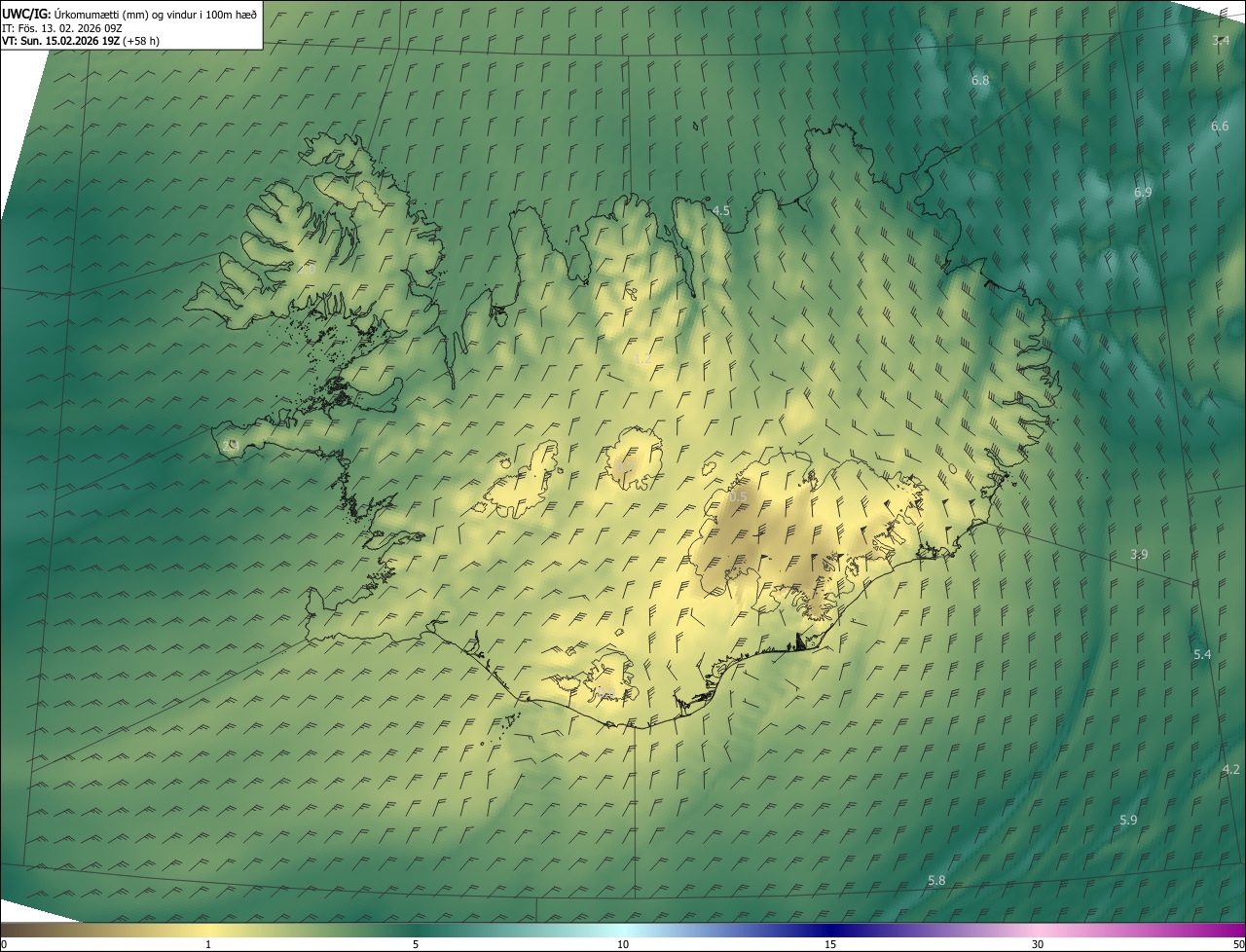Click the '0' tick on the color scale

pyautogui.click(x=4, y=944)
